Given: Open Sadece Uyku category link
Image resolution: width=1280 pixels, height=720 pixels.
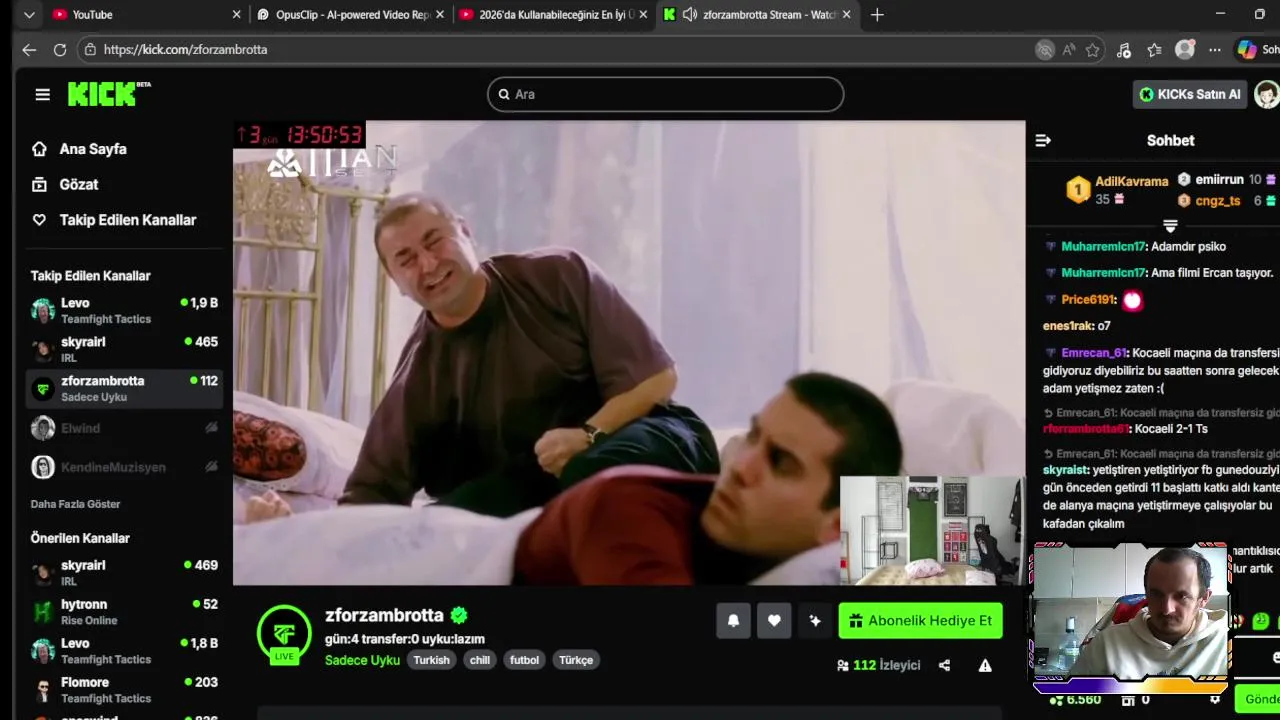Looking at the screenshot, I should pyautogui.click(x=362, y=660).
